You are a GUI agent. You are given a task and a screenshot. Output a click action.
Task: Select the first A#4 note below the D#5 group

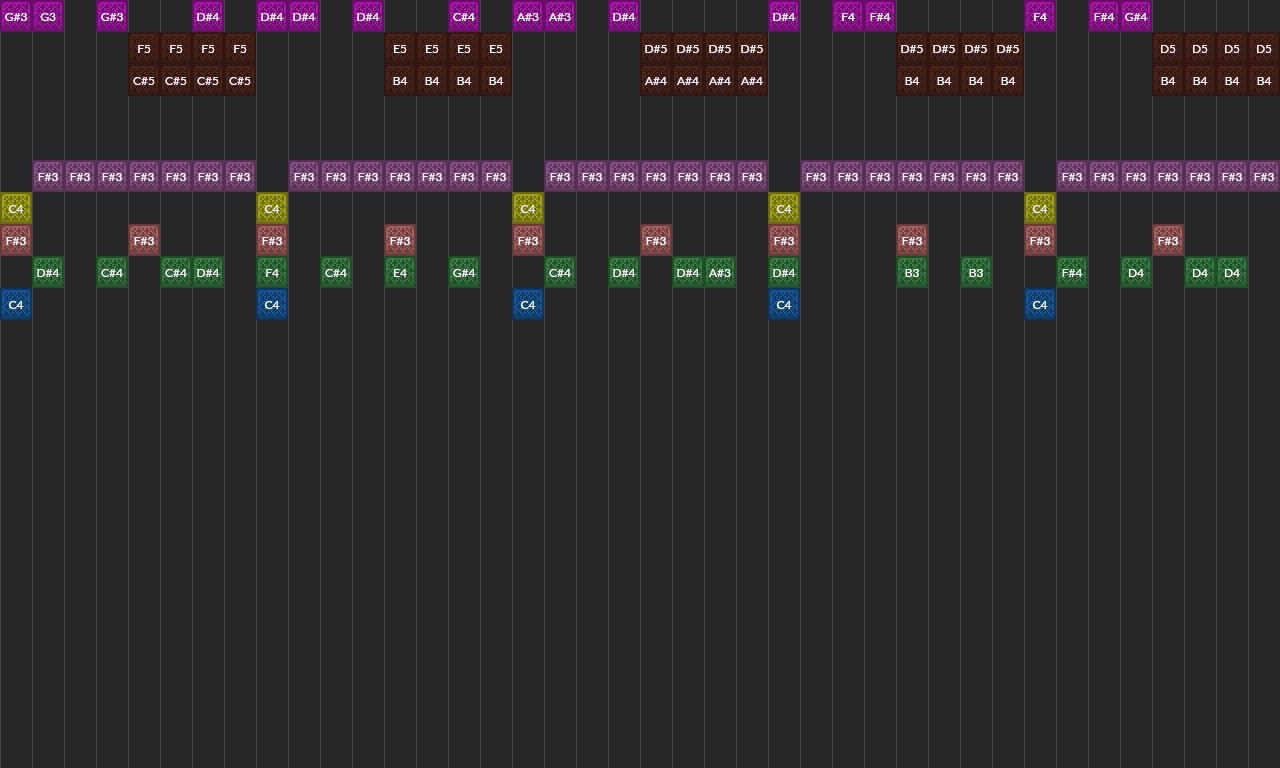(655, 81)
